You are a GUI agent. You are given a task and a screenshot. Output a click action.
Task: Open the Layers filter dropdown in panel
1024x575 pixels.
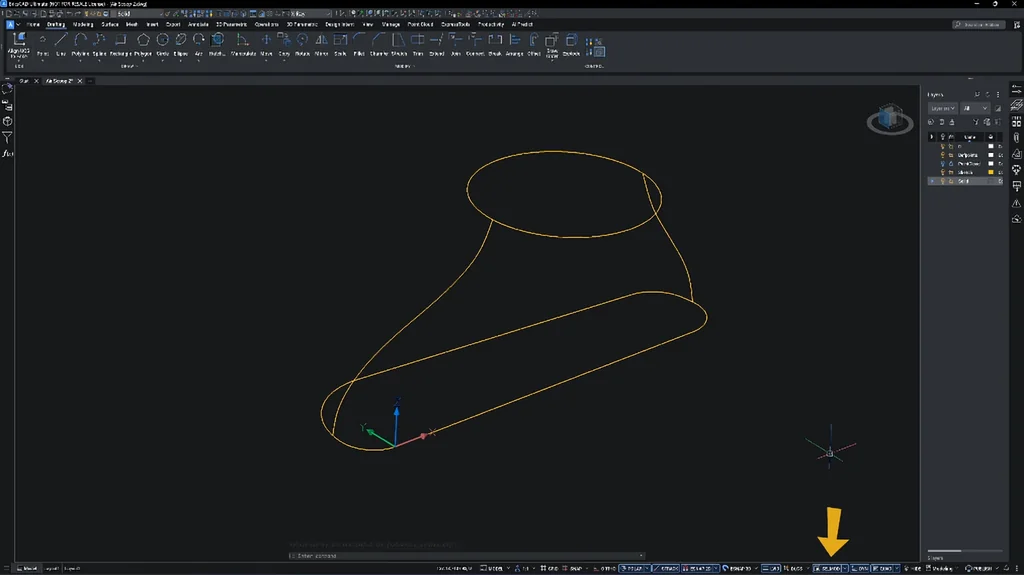coord(942,108)
